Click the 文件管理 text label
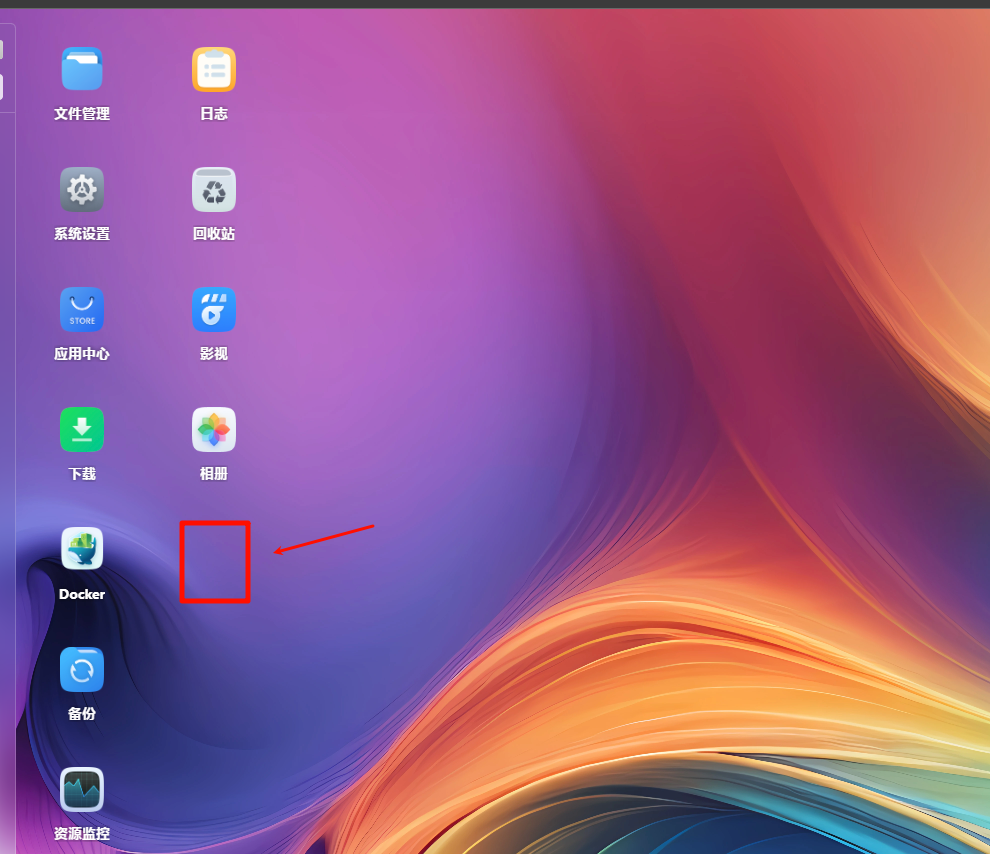Screen dimensions: 990x854 82,114
